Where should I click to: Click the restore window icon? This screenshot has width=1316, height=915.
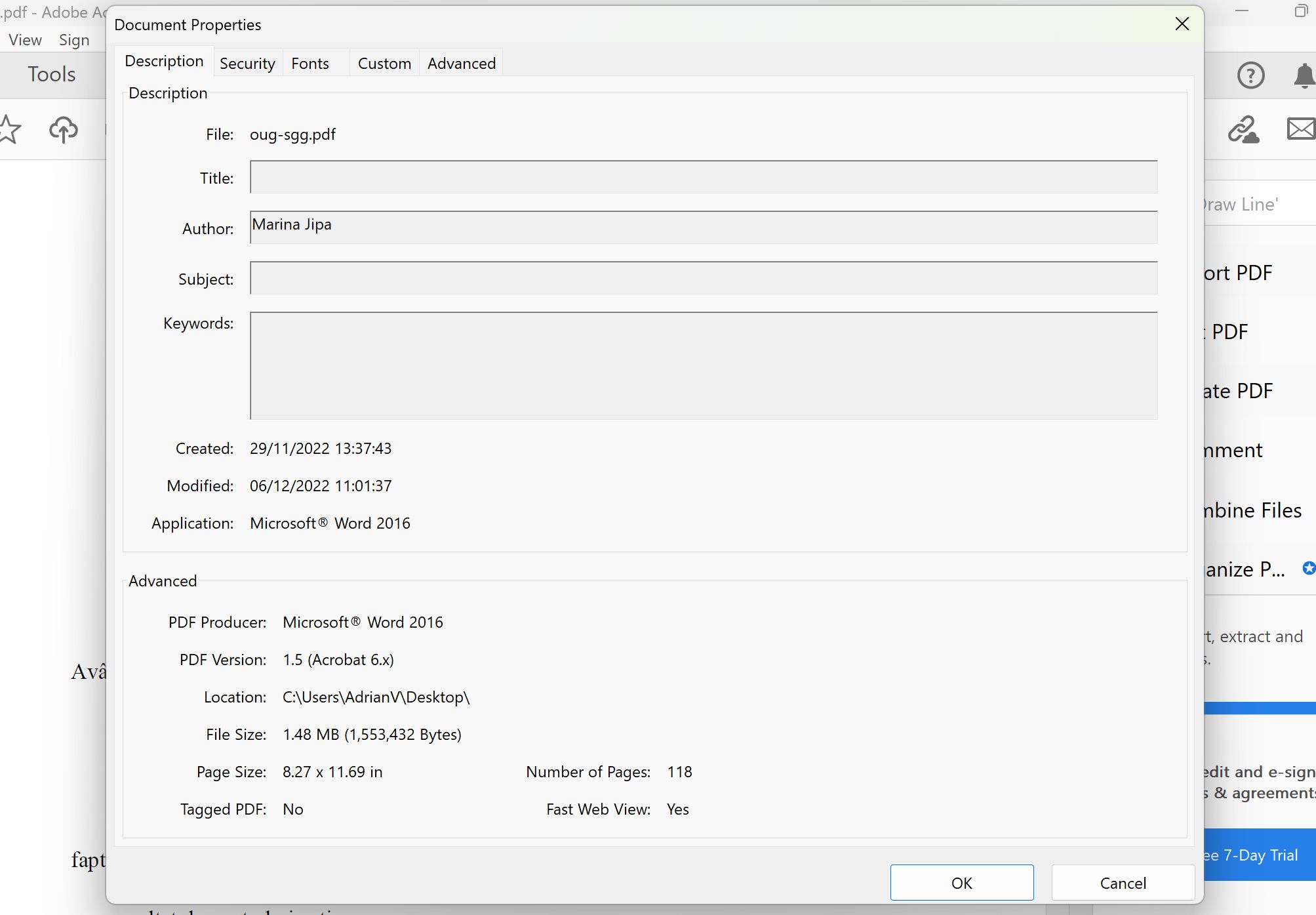coord(1301,11)
